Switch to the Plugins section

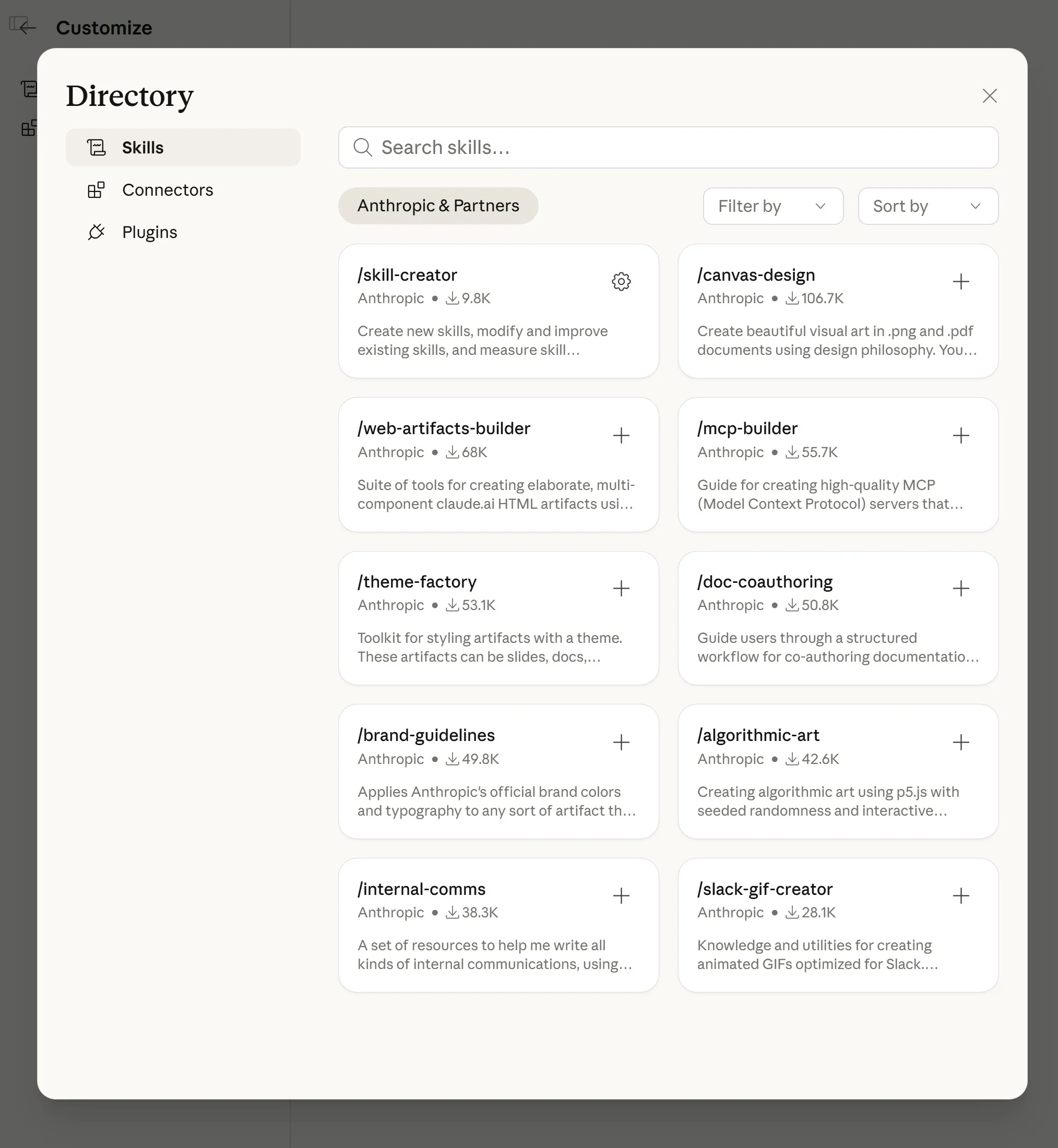click(149, 232)
